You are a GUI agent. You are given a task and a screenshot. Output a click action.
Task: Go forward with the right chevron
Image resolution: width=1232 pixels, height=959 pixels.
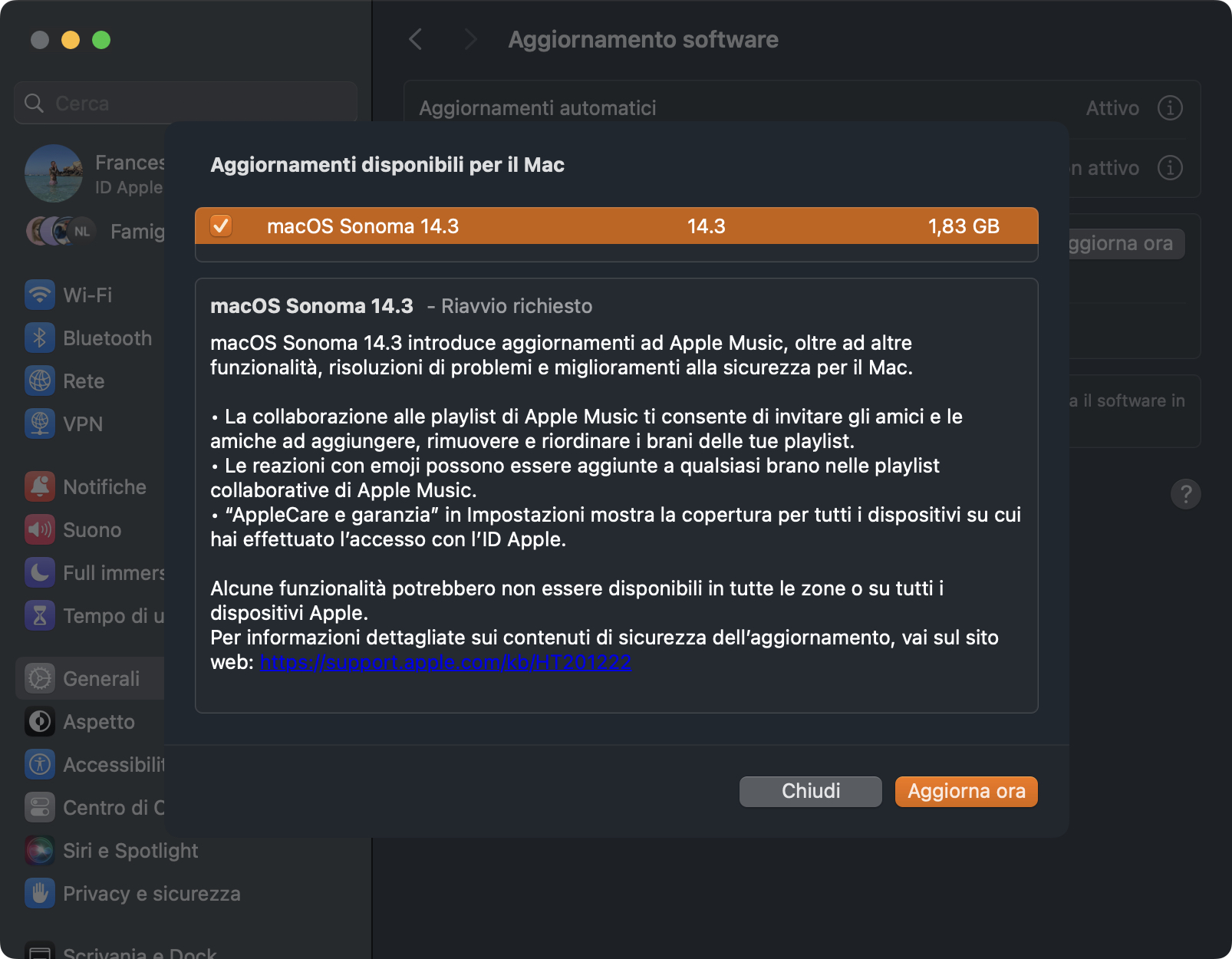(470, 39)
